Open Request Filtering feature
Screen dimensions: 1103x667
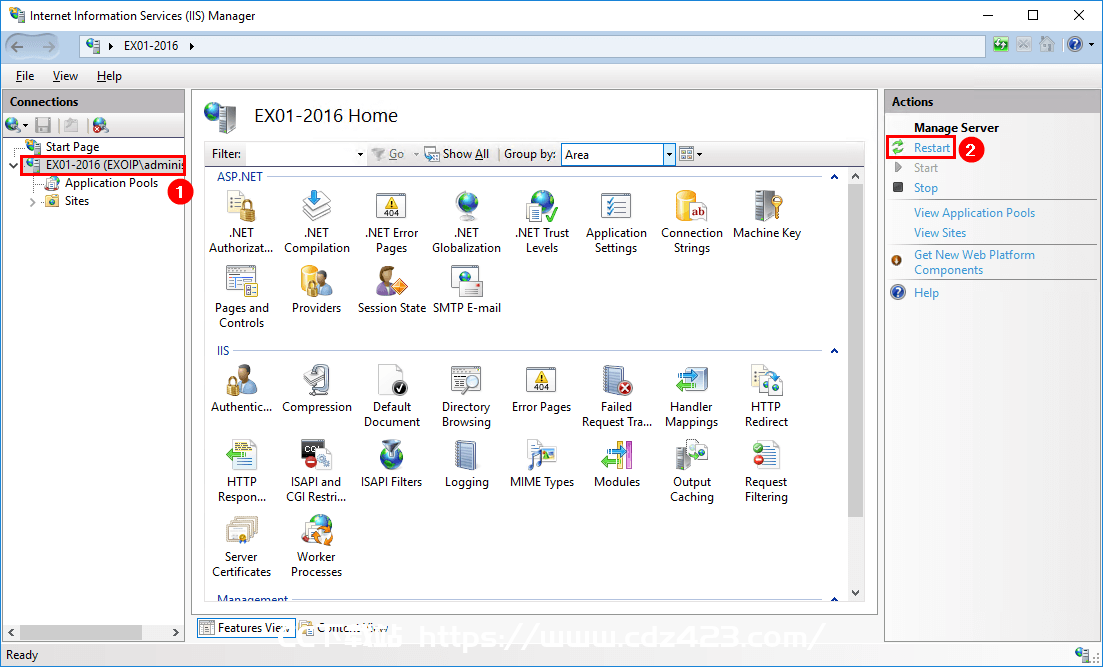tap(767, 471)
